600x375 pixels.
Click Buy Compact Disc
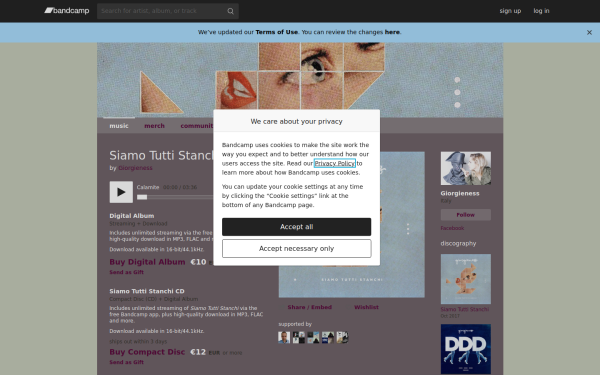click(x=147, y=352)
